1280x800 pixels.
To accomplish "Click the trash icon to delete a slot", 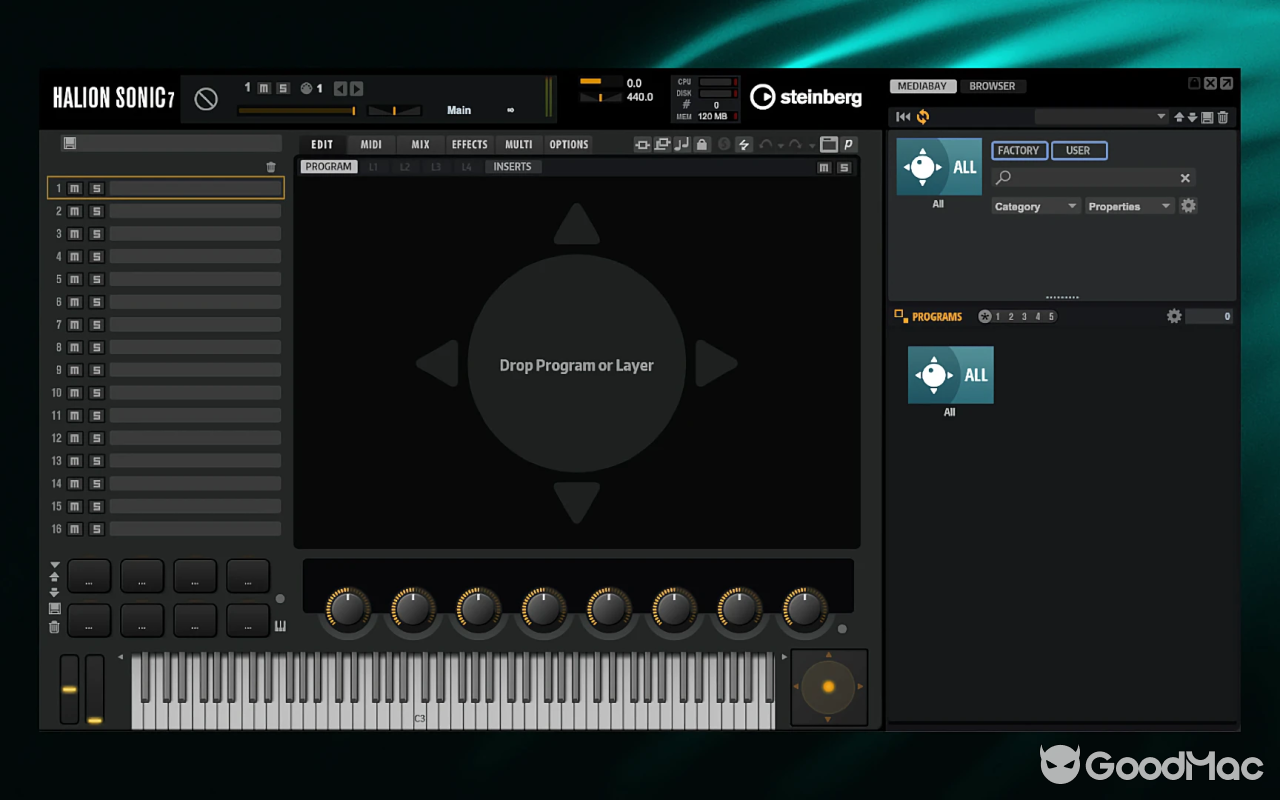I will (x=270, y=167).
